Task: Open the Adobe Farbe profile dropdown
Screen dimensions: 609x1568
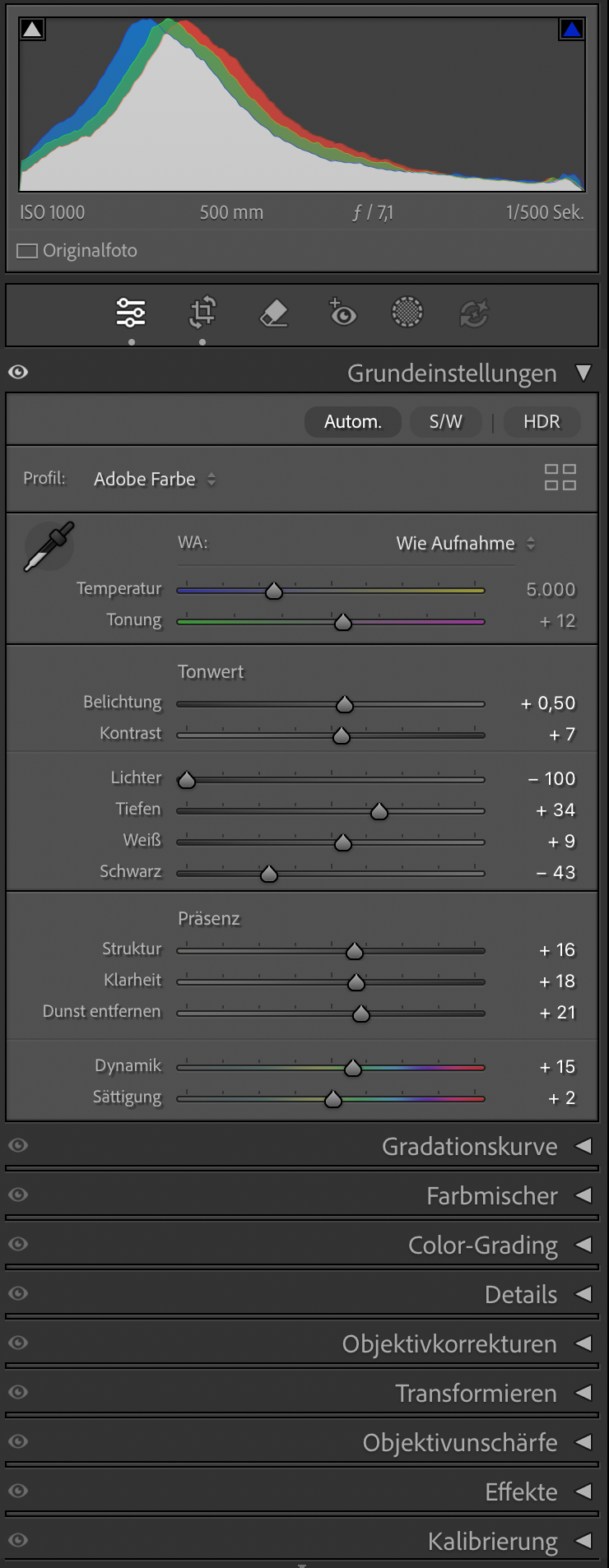Action: tap(155, 479)
